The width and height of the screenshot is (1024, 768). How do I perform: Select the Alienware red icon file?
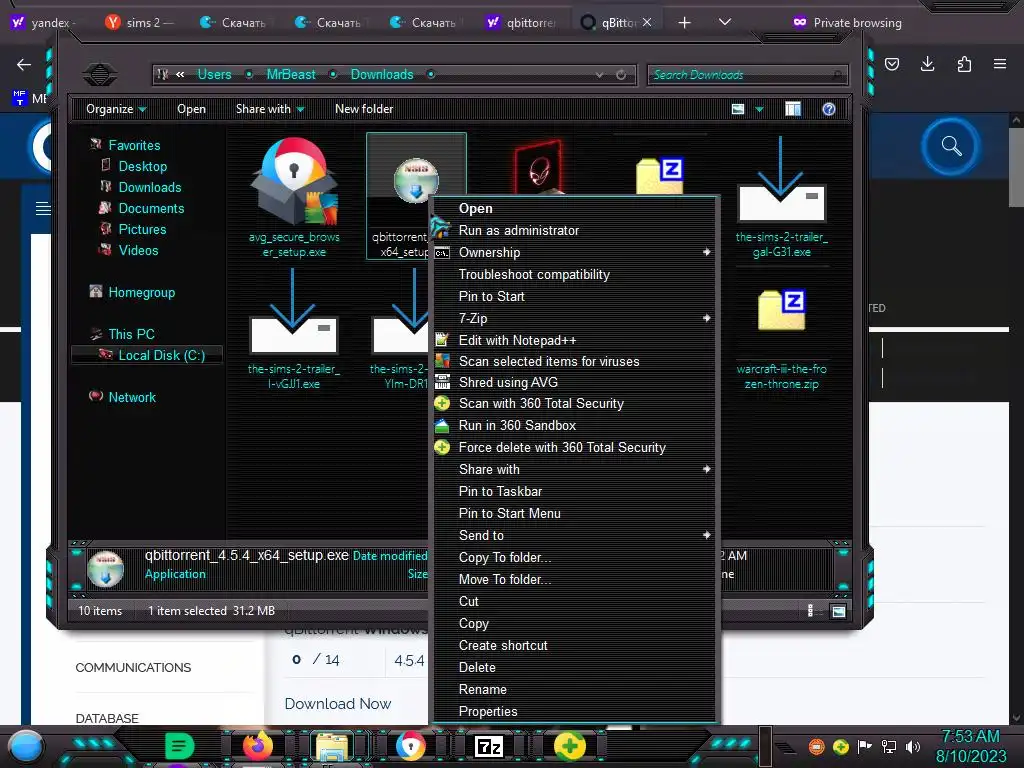(x=539, y=168)
